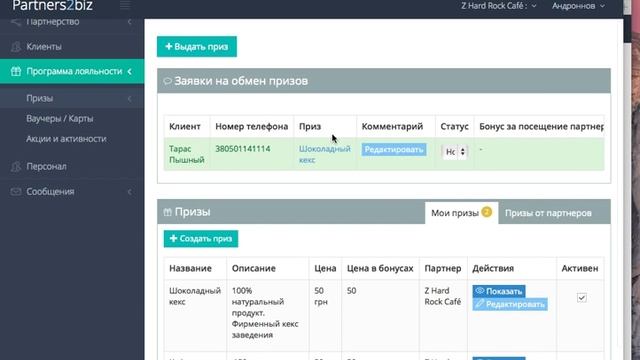Viewport: 640px width, 360px height.
Task: Select Программа лояльности in the sidebar
Action: pyautogui.click(x=72, y=71)
